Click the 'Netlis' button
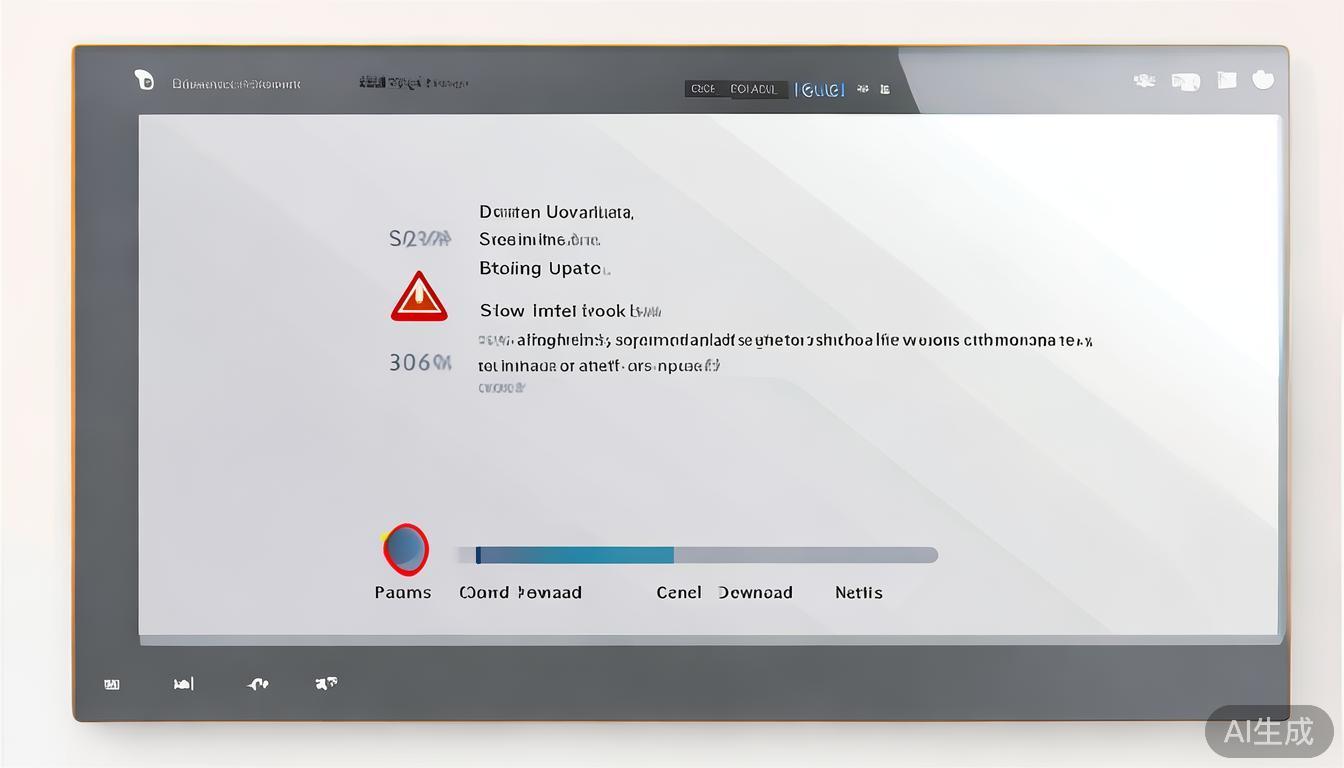1344x768 pixels. (x=859, y=592)
